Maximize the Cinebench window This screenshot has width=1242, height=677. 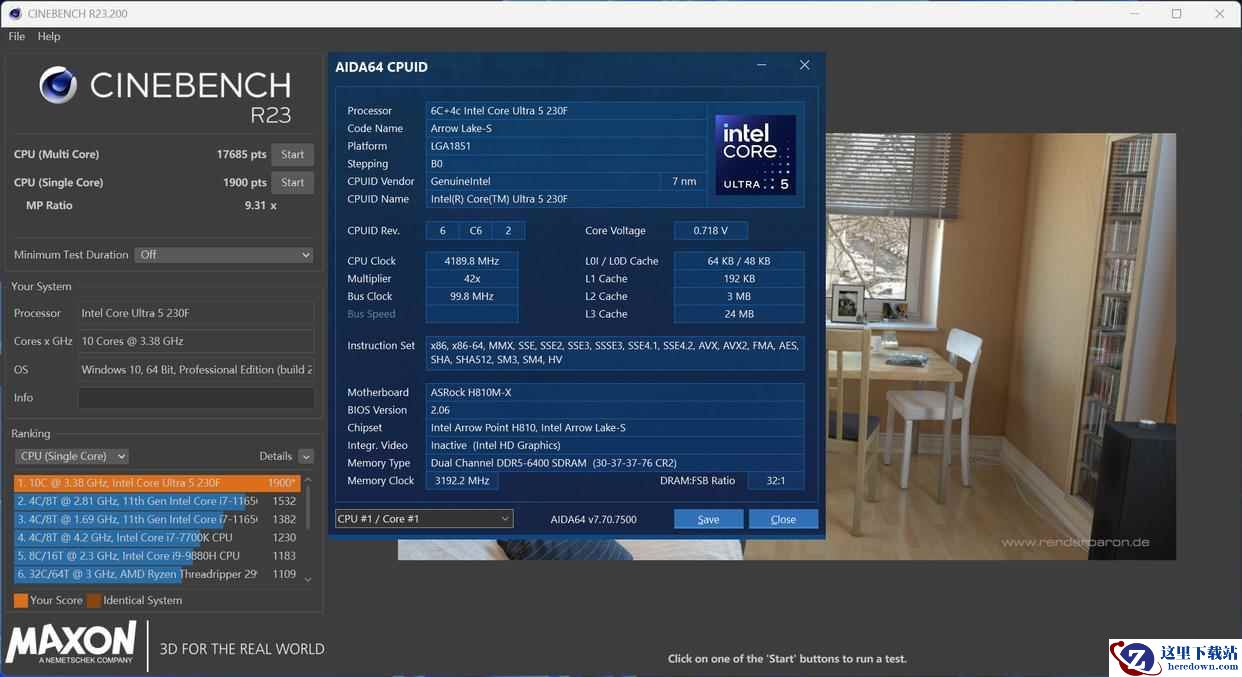pos(1176,14)
